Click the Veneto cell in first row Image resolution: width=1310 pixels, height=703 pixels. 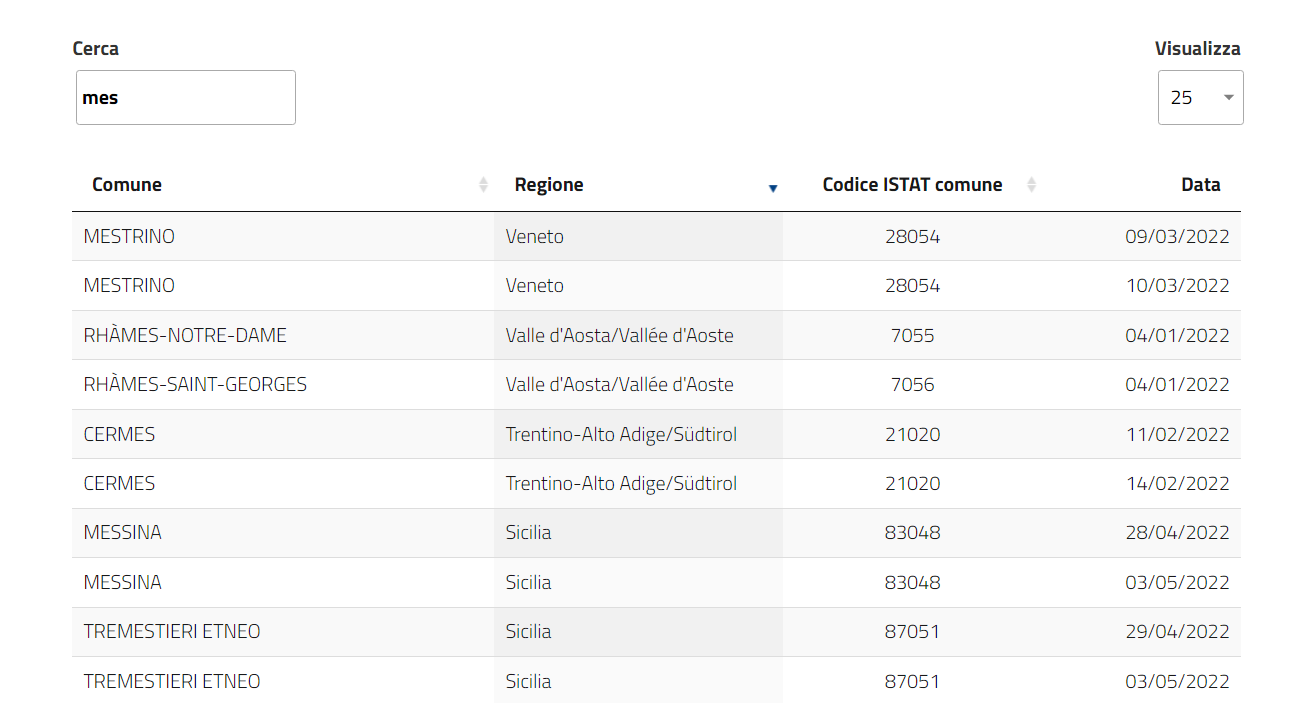tap(535, 237)
